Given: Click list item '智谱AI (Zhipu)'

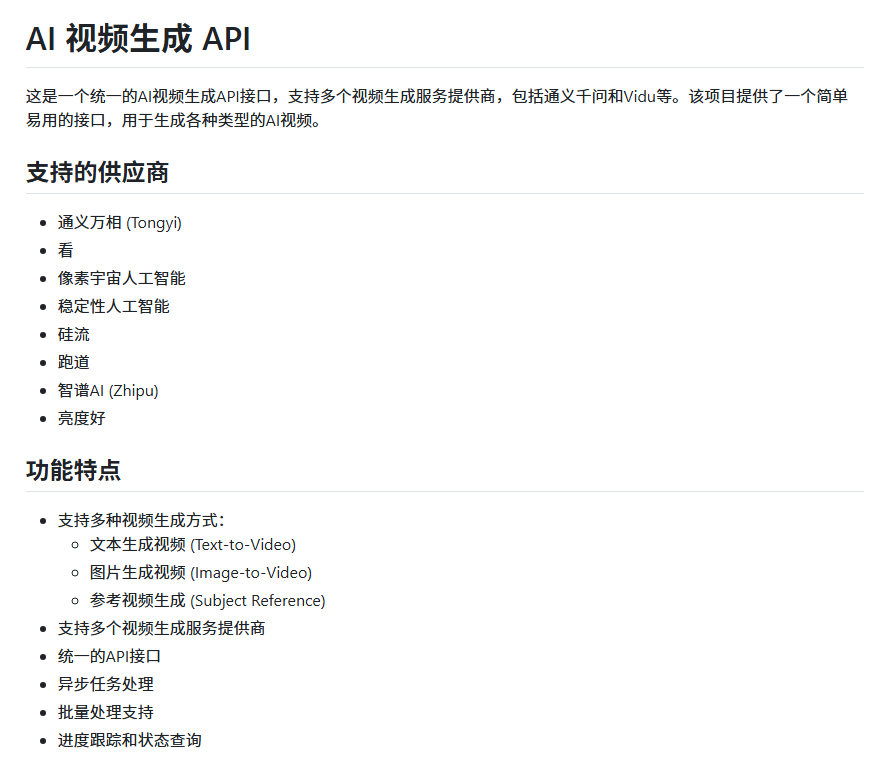Looking at the screenshot, I should click(108, 391).
